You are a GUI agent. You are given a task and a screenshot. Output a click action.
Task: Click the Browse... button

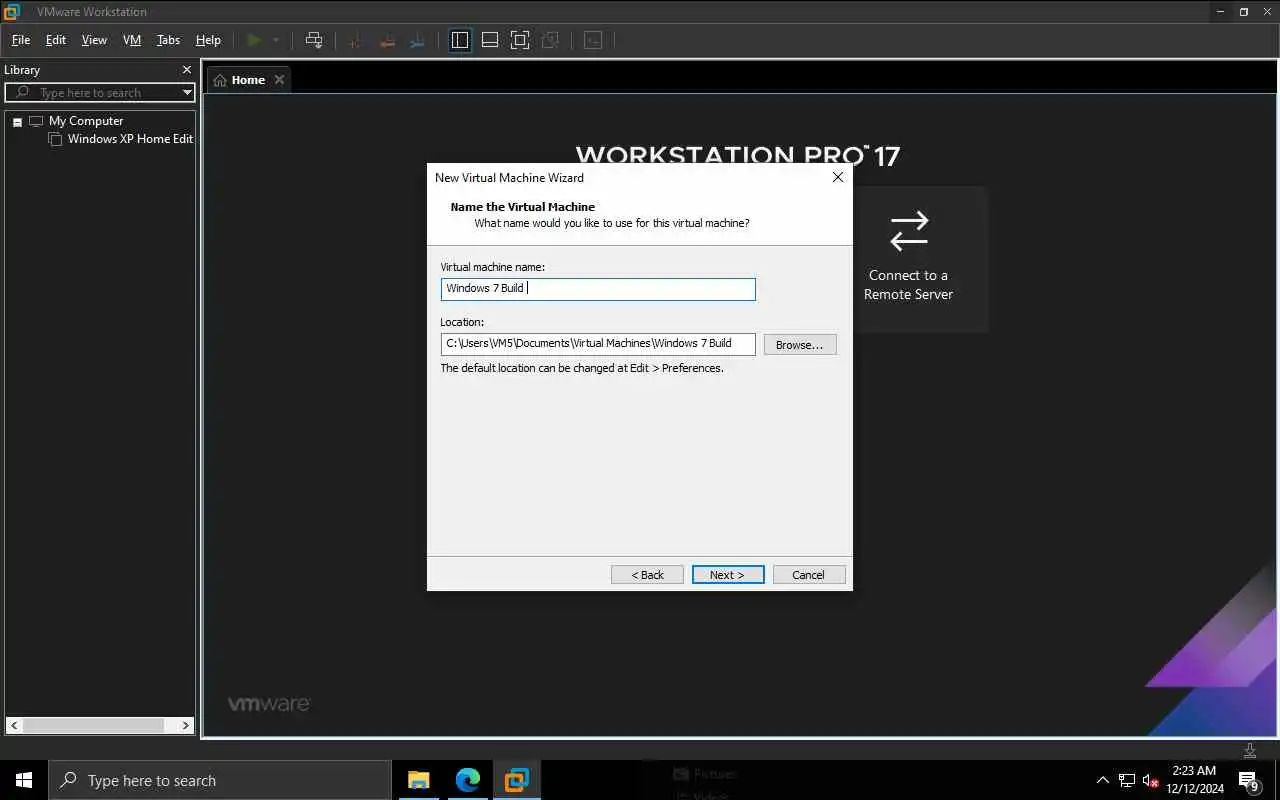[800, 344]
